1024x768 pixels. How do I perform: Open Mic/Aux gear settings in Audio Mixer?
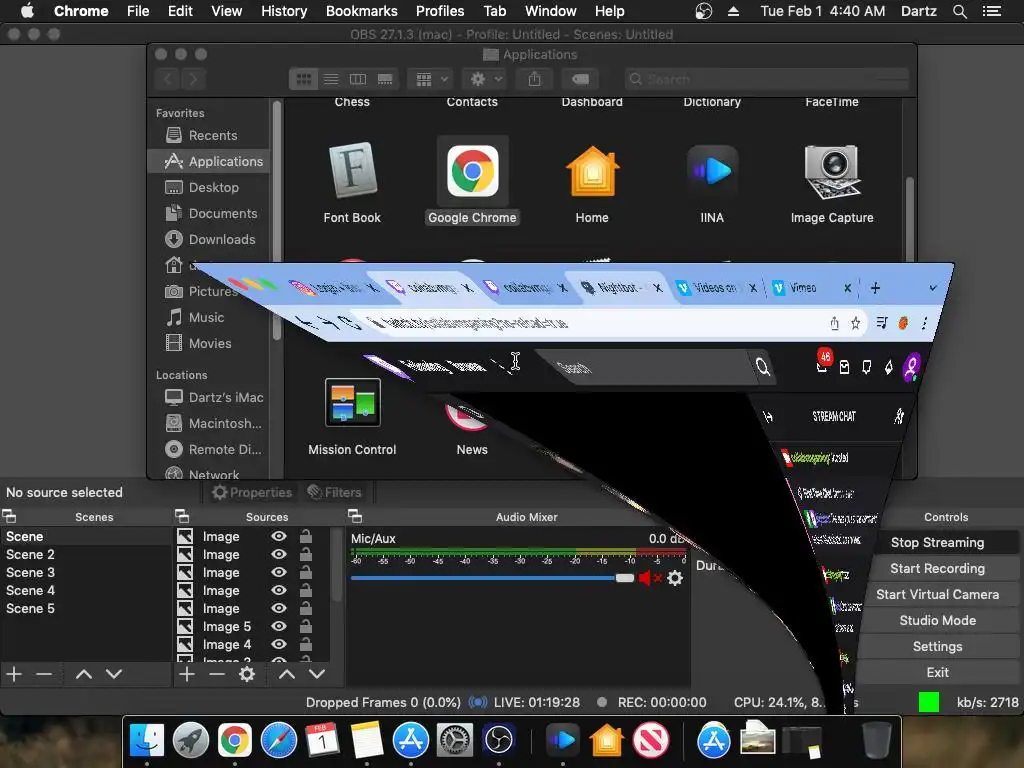pos(675,578)
